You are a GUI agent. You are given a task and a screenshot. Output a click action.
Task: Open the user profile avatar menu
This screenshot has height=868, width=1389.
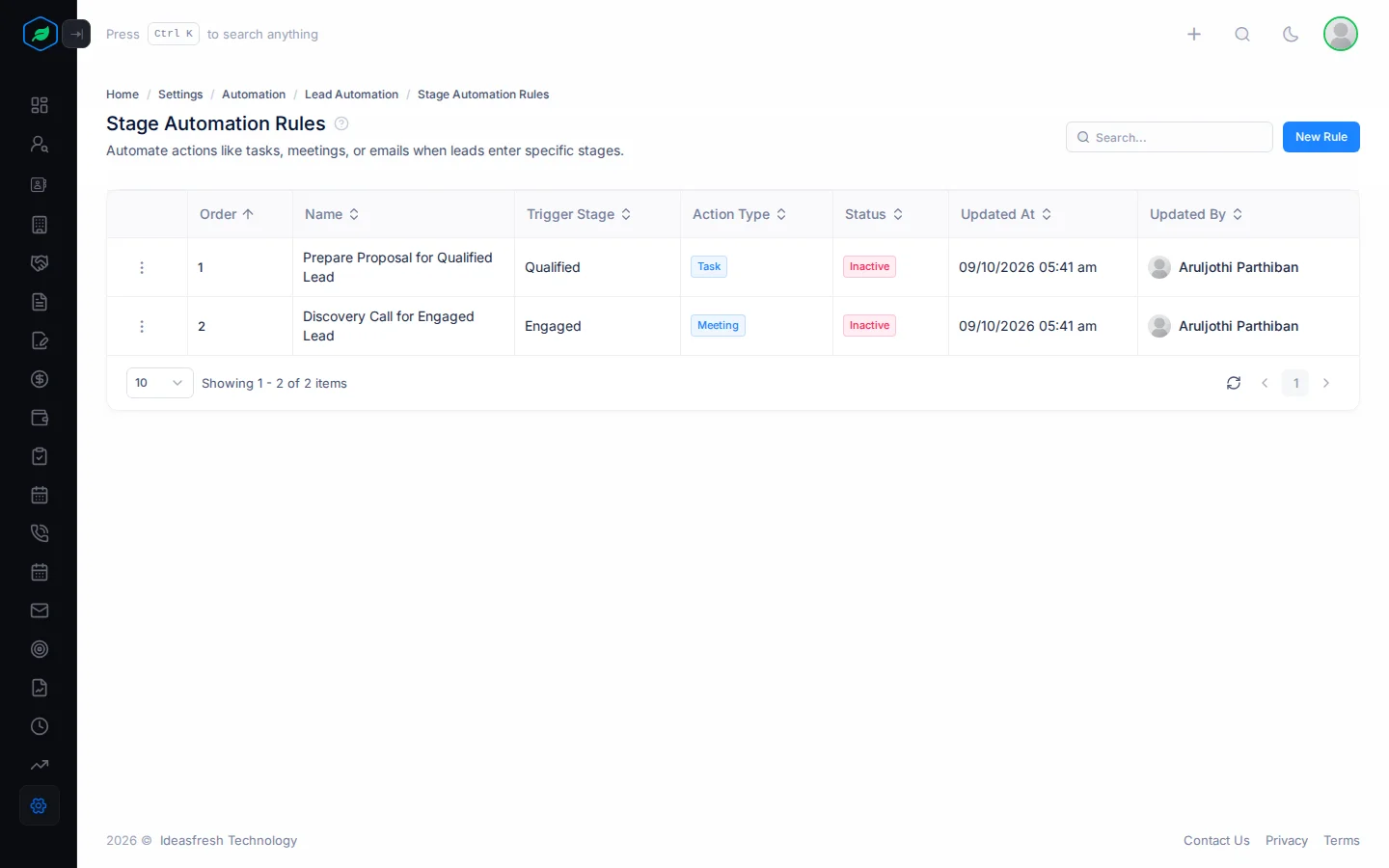pos(1341,34)
